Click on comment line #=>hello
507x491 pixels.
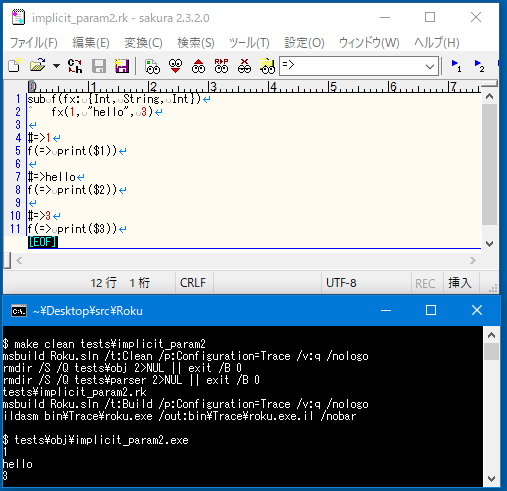pos(52,177)
